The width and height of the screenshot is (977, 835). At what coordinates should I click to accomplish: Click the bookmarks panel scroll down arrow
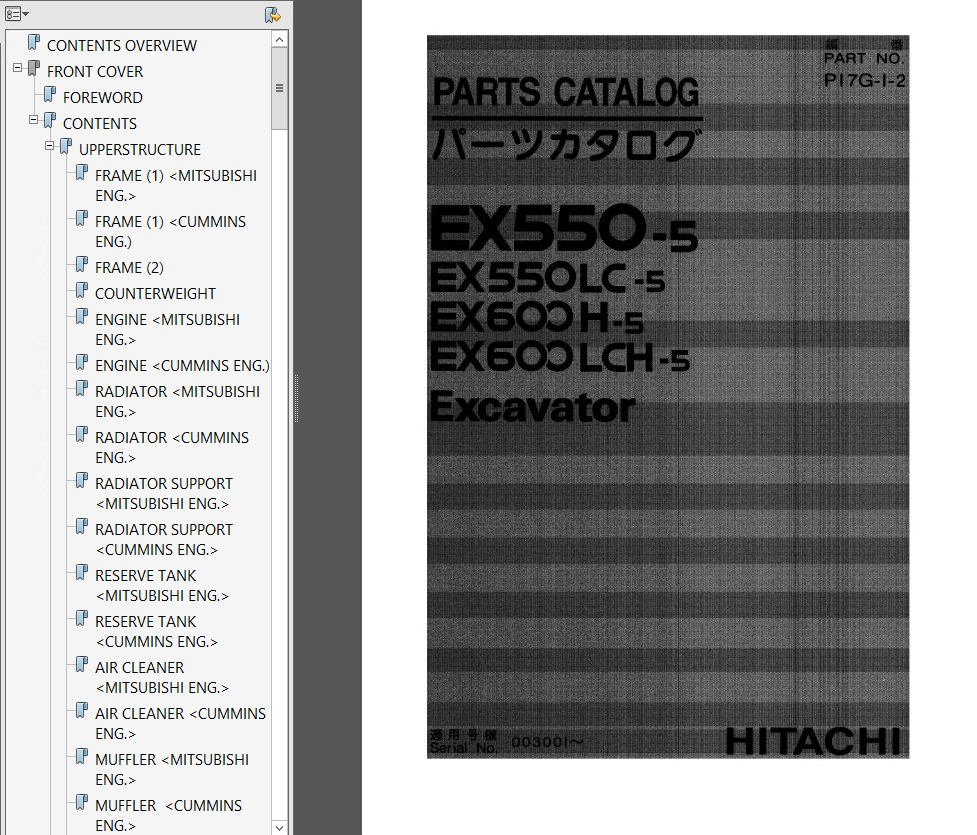(x=280, y=828)
